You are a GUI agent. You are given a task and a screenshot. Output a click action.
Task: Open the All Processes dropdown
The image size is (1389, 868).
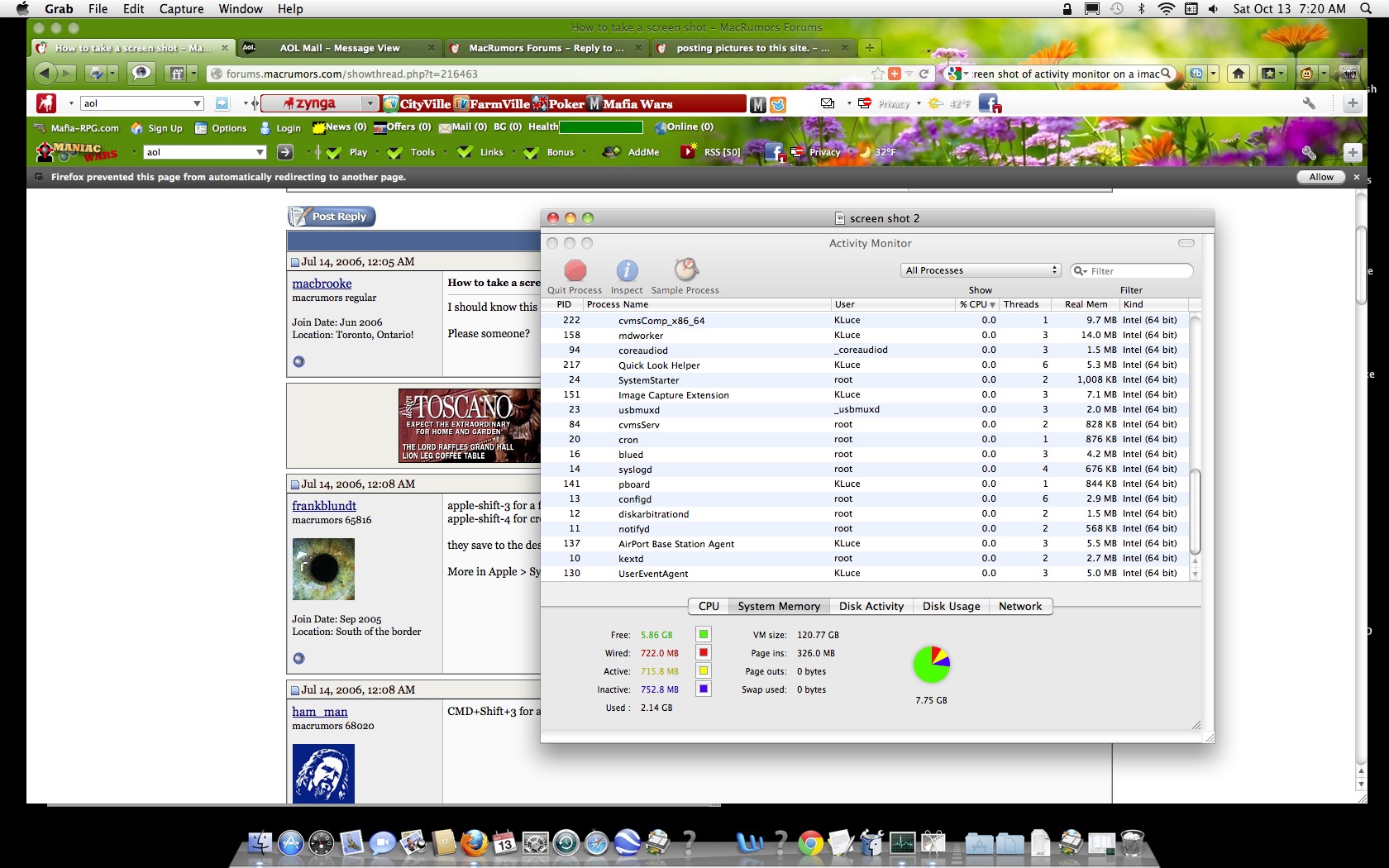pyautogui.click(x=981, y=270)
